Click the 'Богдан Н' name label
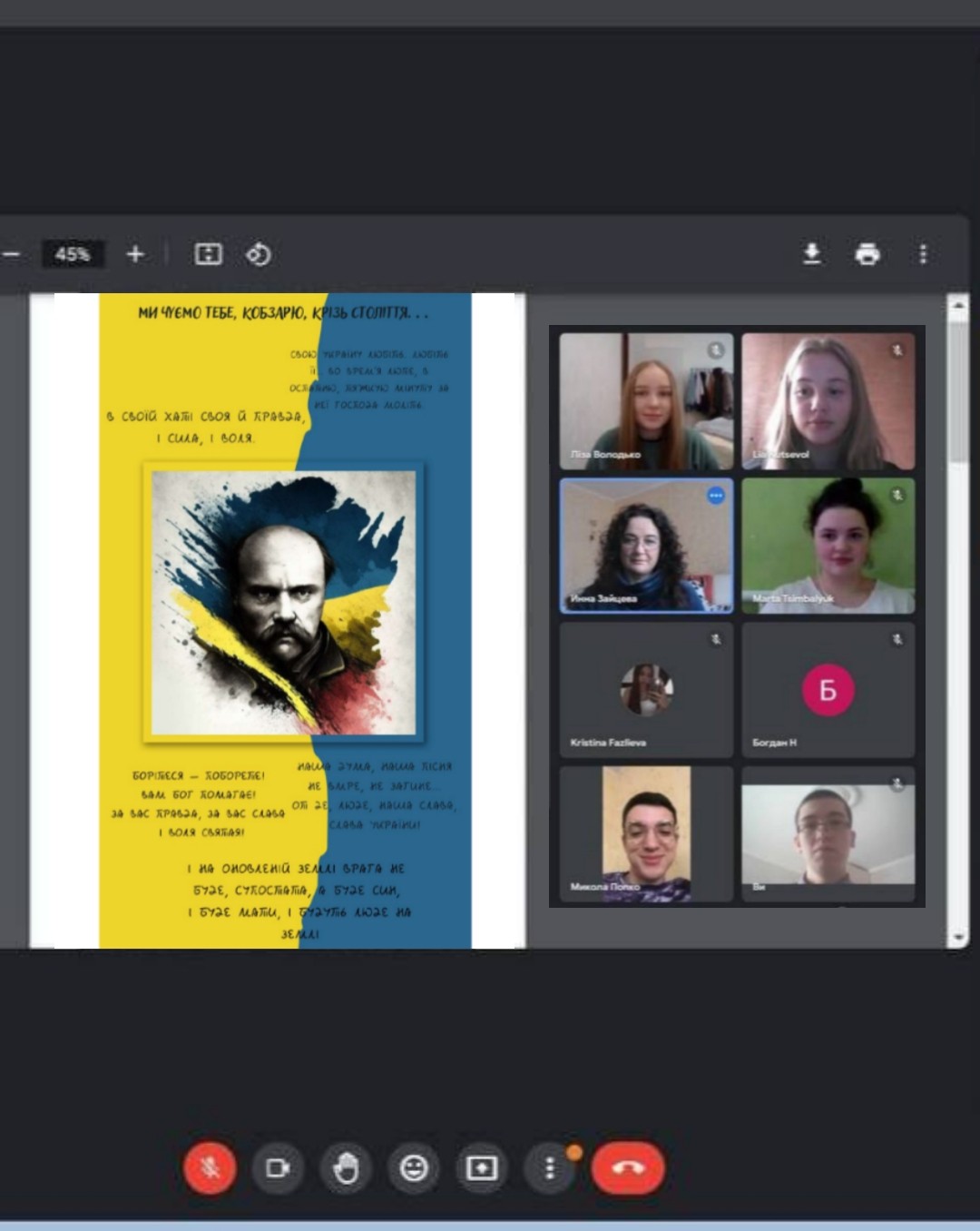The height and width of the screenshot is (1231, 980). [x=774, y=743]
